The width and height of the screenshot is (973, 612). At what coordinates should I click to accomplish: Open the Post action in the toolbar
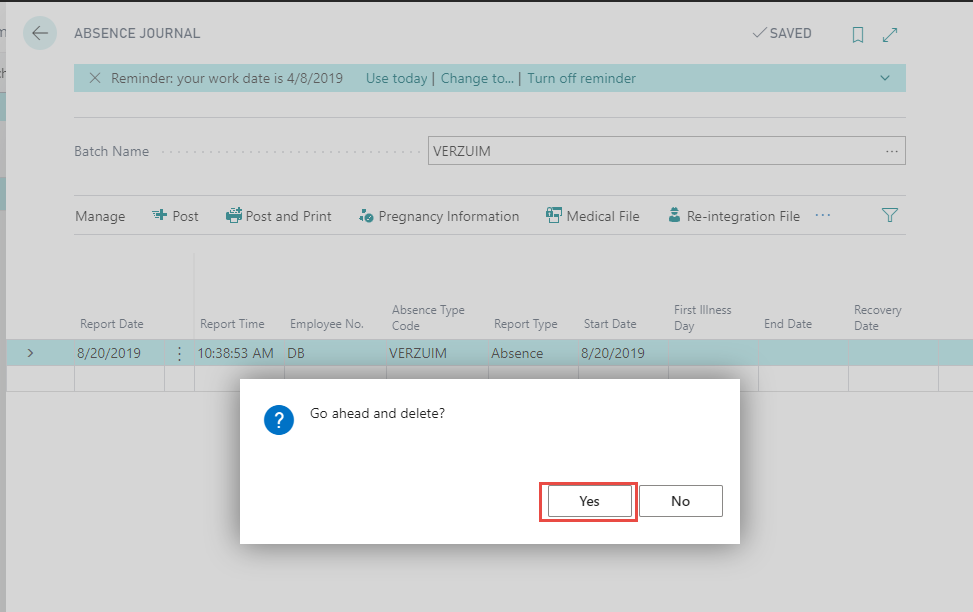175,215
